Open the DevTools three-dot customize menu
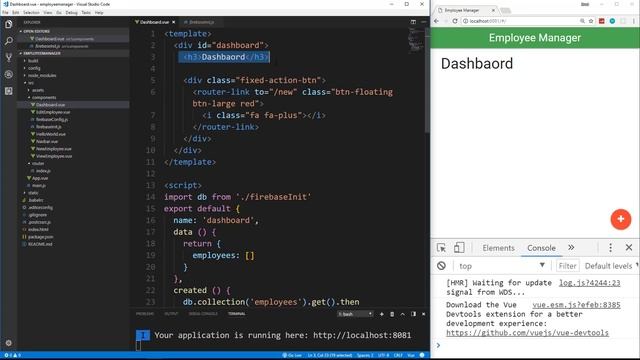Image resolution: width=640 pixels, height=360 pixels. click(x=611, y=248)
